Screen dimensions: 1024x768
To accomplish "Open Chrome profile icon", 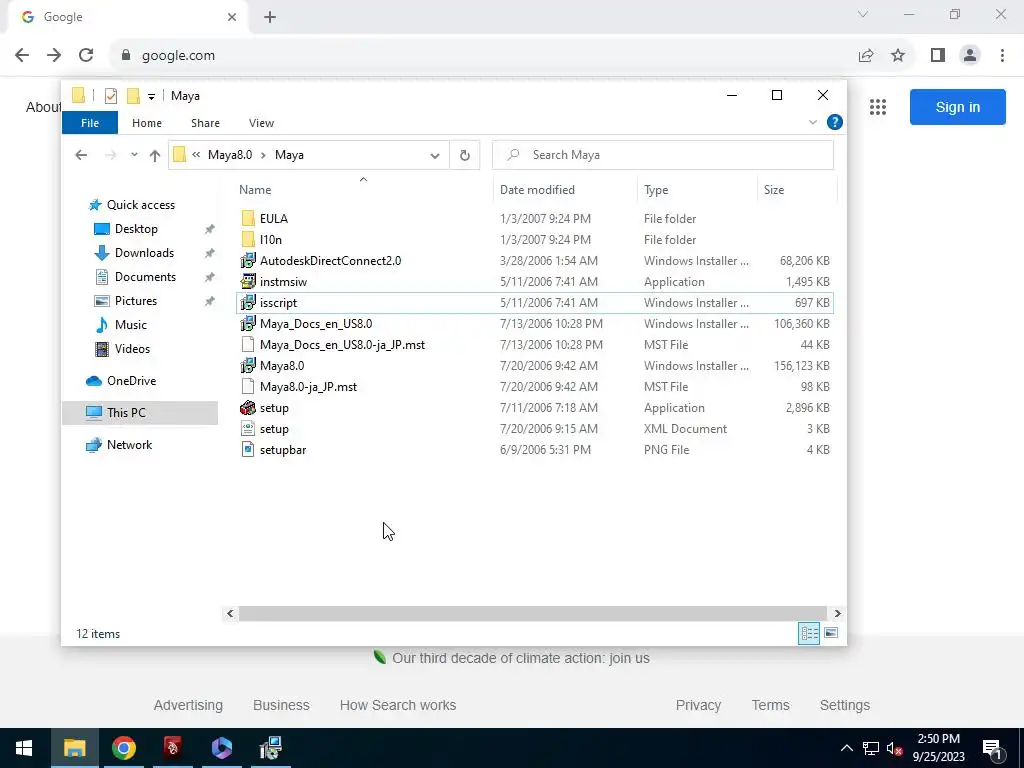I will coord(970,56).
